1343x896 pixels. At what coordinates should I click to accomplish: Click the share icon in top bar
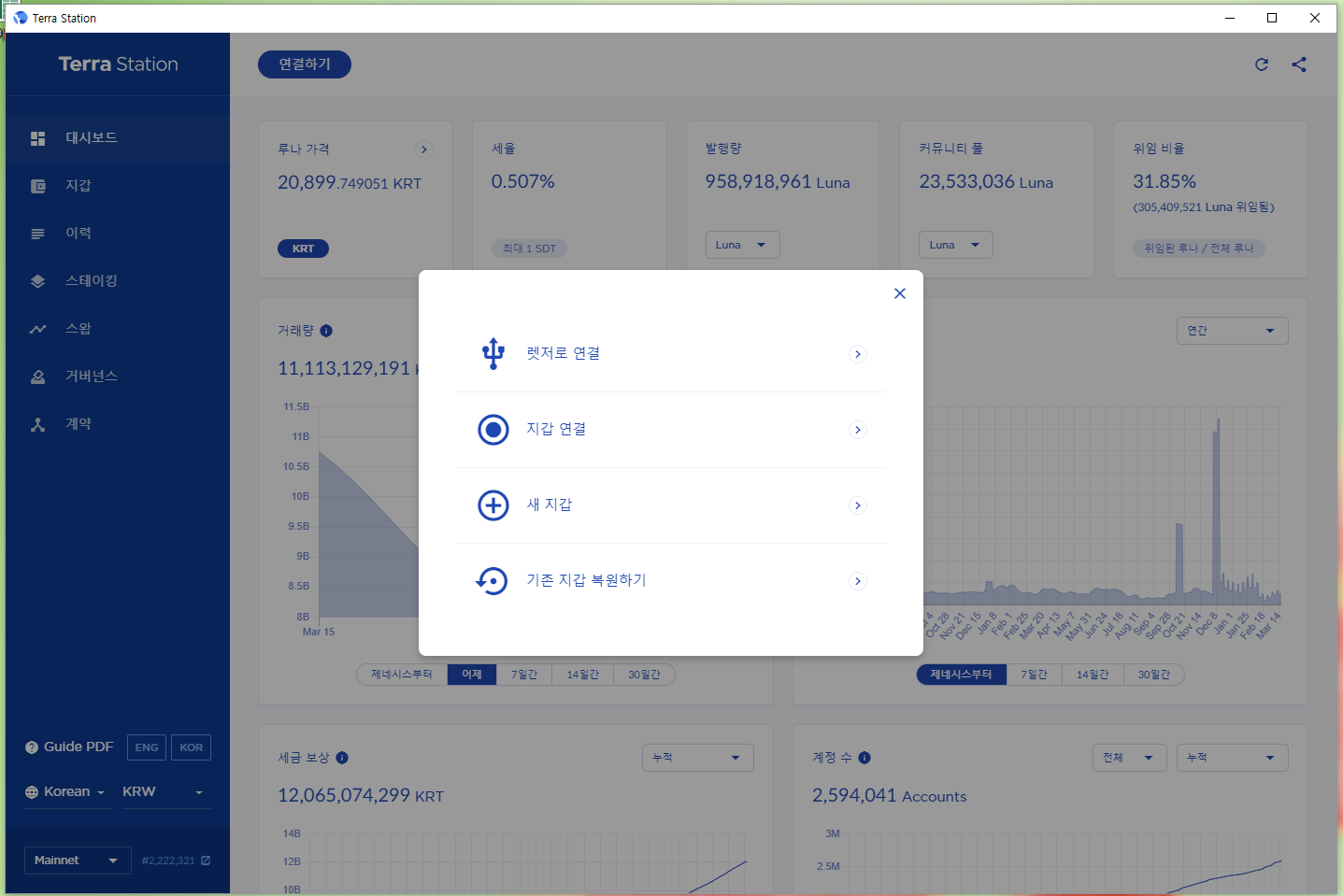[x=1299, y=64]
